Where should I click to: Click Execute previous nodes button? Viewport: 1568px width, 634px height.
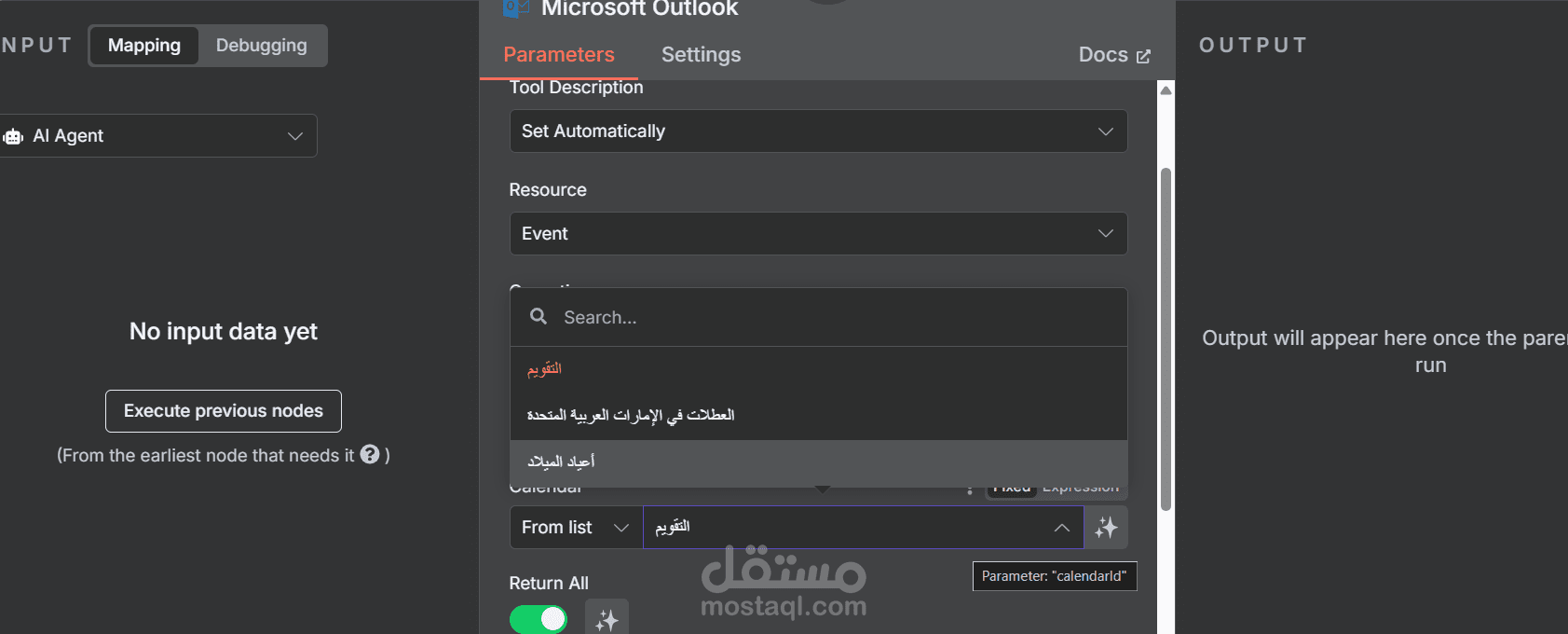(x=224, y=411)
